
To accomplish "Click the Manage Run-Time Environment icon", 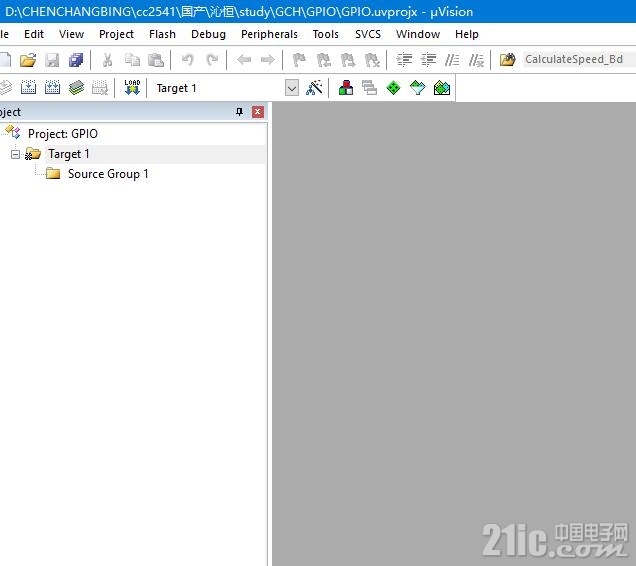I will [393, 88].
